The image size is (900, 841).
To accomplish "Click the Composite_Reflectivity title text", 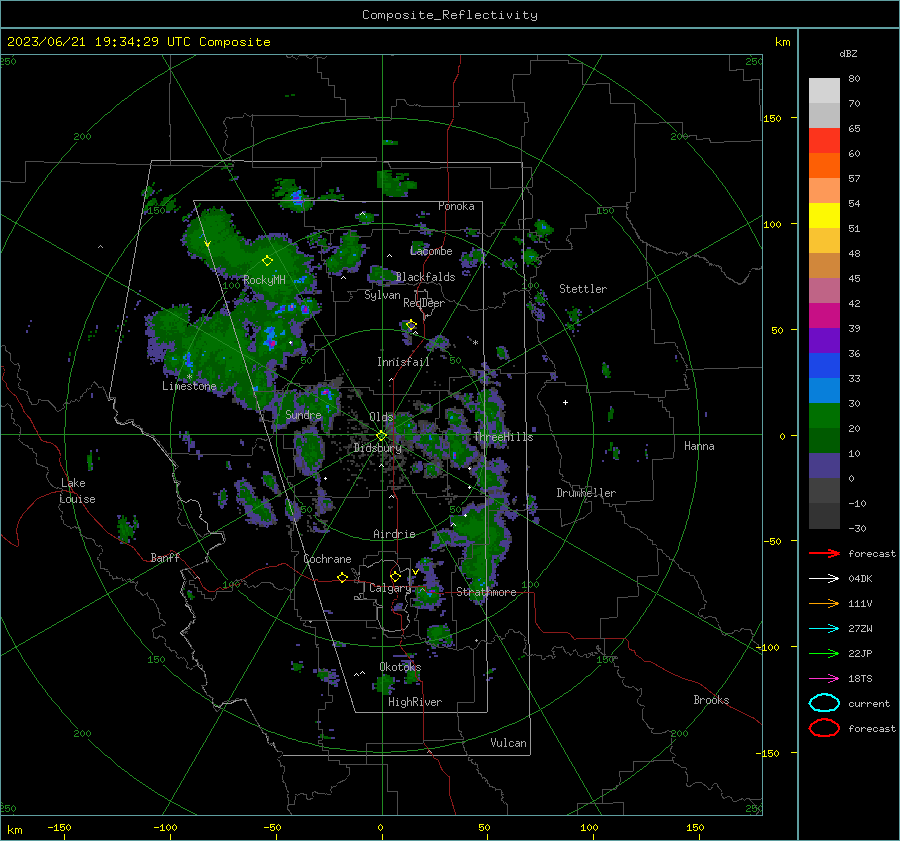I will coord(450,15).
